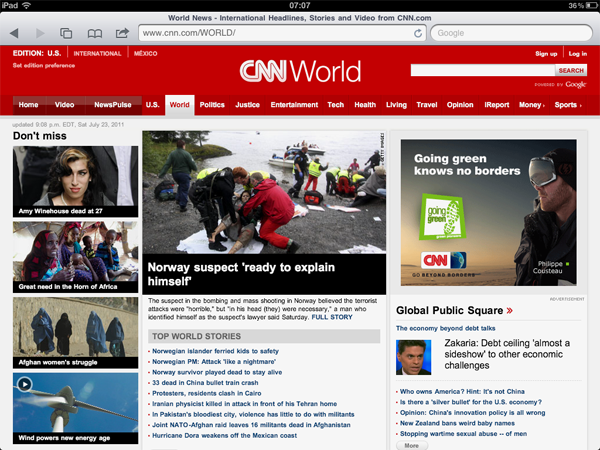600x450 pixels.
Task: Click the Log in link
Action: point(577,53)
